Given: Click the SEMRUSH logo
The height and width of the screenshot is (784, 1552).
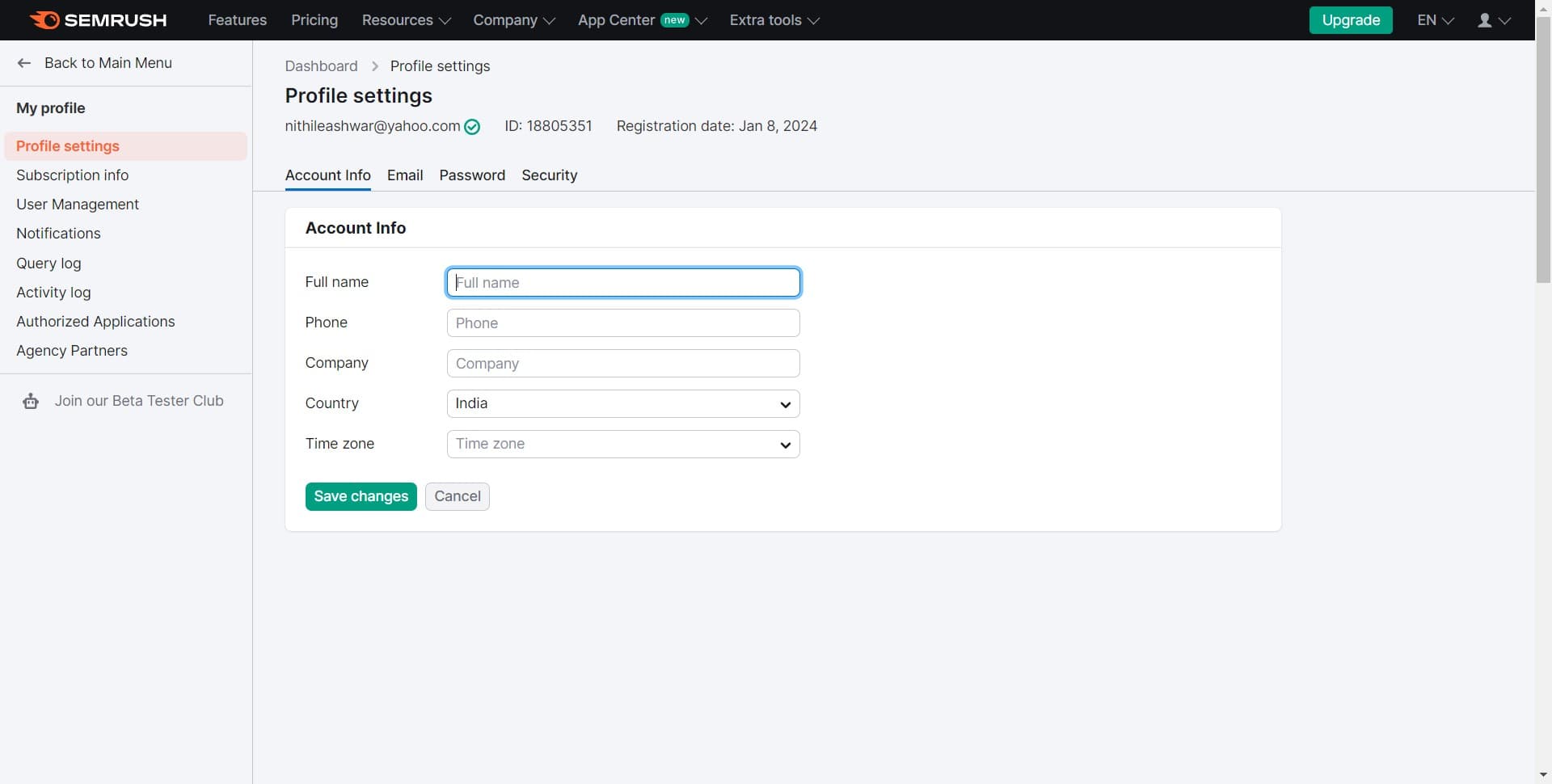Looking at the screenshot, I should pos(97,20).
